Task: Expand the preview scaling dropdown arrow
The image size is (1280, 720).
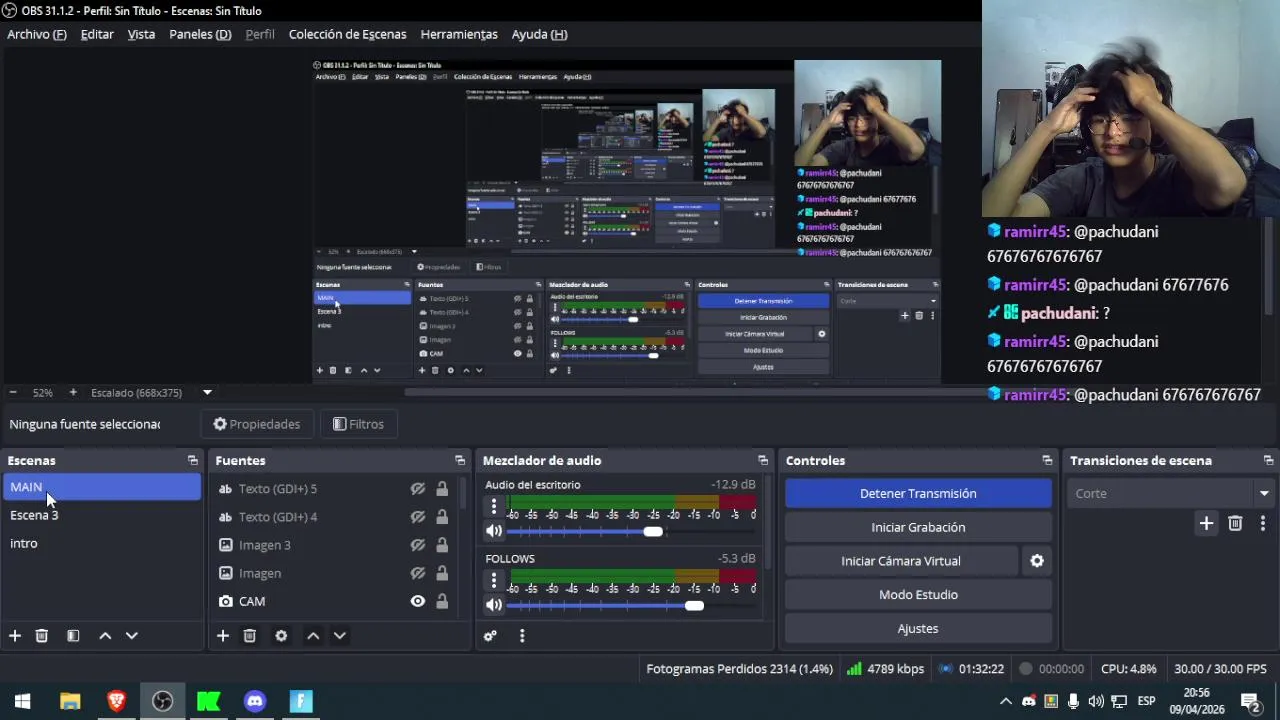Action: click(x=207, y=393)
